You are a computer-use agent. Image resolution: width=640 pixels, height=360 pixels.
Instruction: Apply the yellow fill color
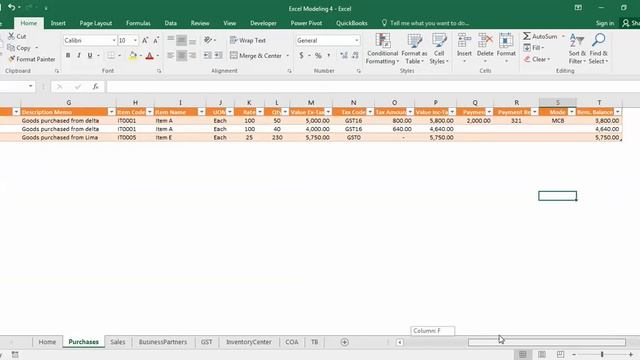tap(133, 56)
